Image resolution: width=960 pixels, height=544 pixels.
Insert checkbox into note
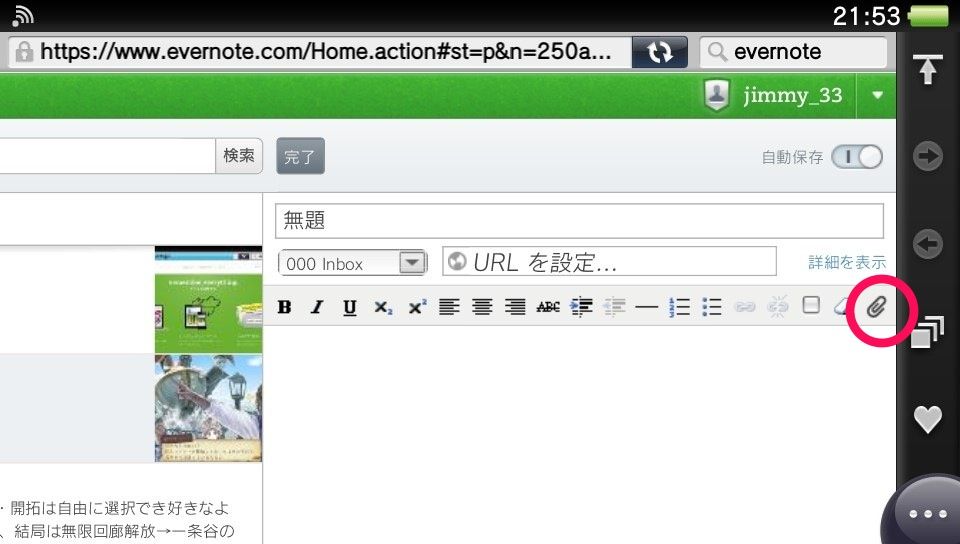point(811,305)
